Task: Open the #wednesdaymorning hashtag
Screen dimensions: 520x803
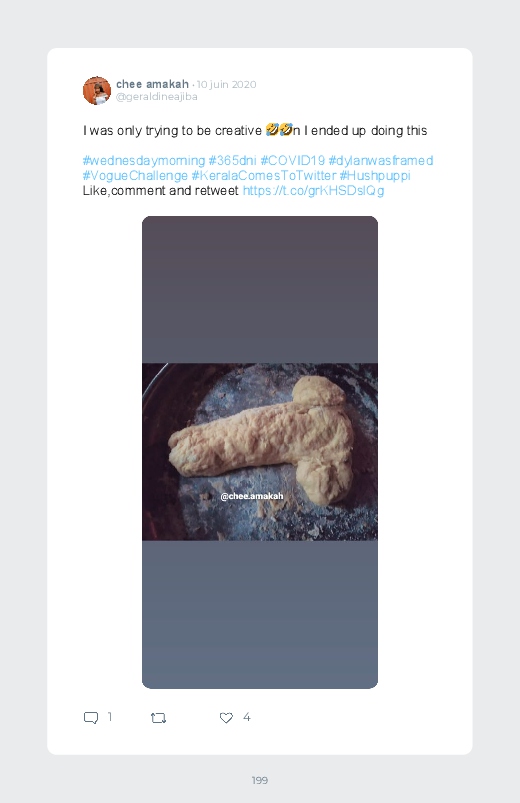Action: coord(144,160)
